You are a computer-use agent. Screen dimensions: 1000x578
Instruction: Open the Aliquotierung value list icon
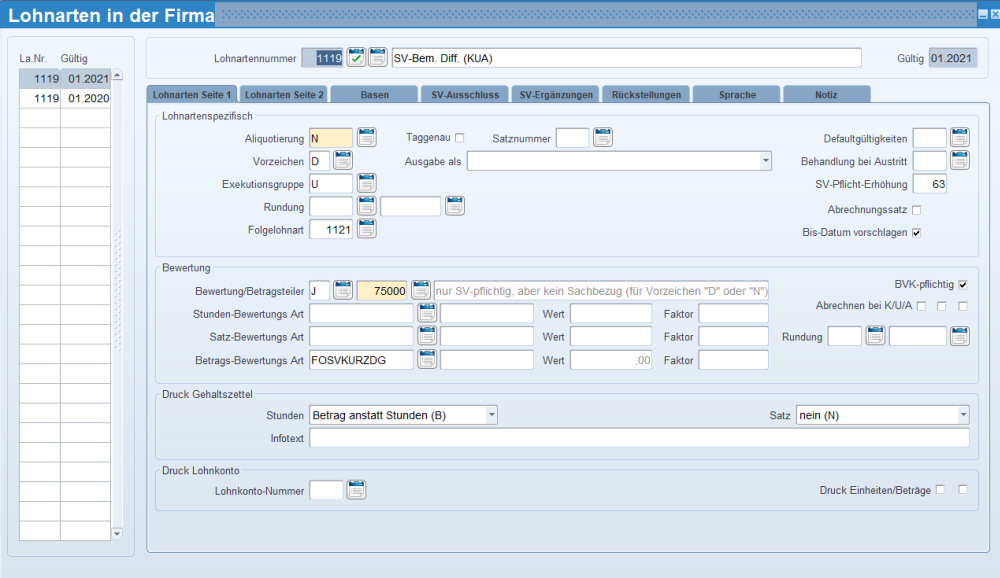366,138
